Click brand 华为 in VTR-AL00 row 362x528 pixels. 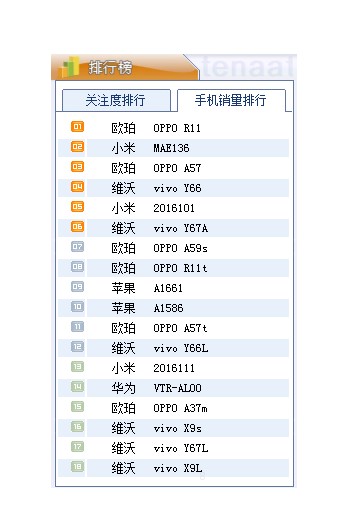[124, 388]
